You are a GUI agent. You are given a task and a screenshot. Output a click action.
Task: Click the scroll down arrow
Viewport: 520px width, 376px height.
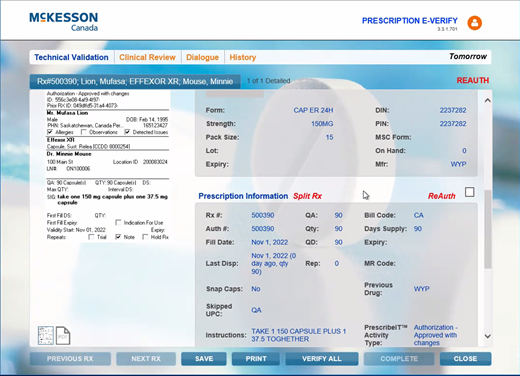point(487,336)
